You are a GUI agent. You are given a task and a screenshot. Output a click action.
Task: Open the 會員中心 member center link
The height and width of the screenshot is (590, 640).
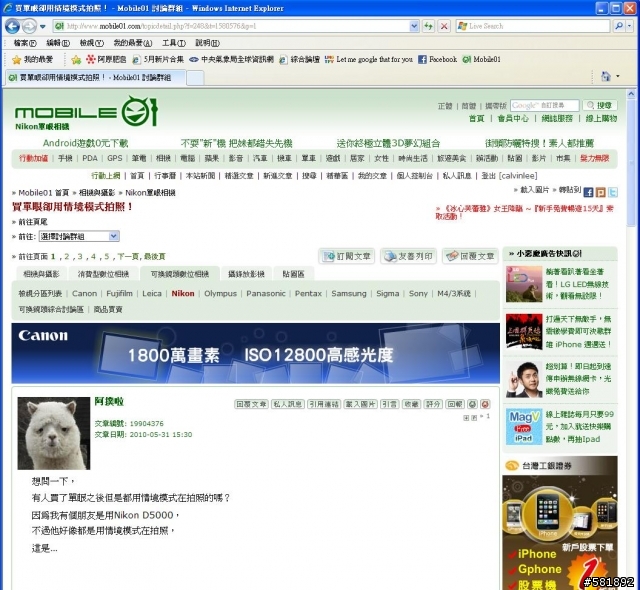pyautogui.click(x=513, y=119)
